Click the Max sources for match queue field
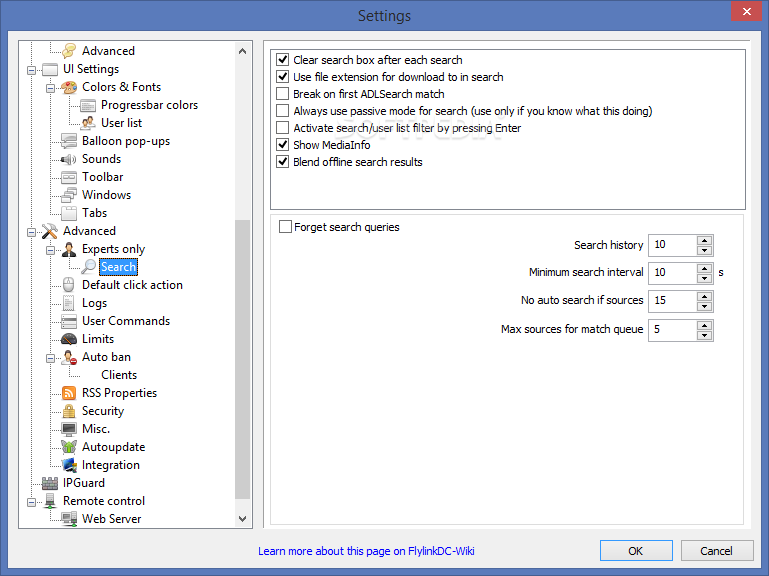The width and height of the screenshot is (769, 576). (673, 330)
